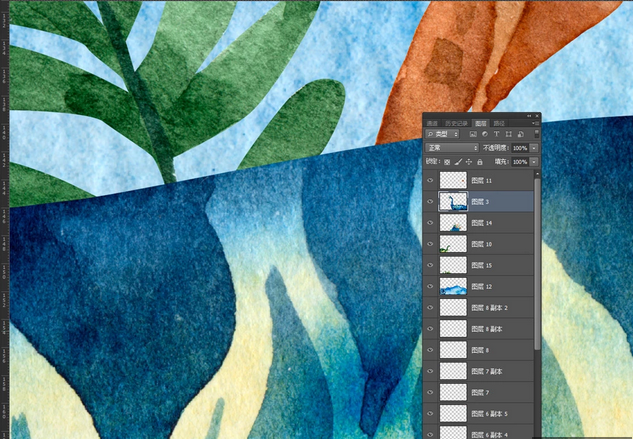Click the pixel layer filter icon
Screen dimensions: 633x439
473,133
